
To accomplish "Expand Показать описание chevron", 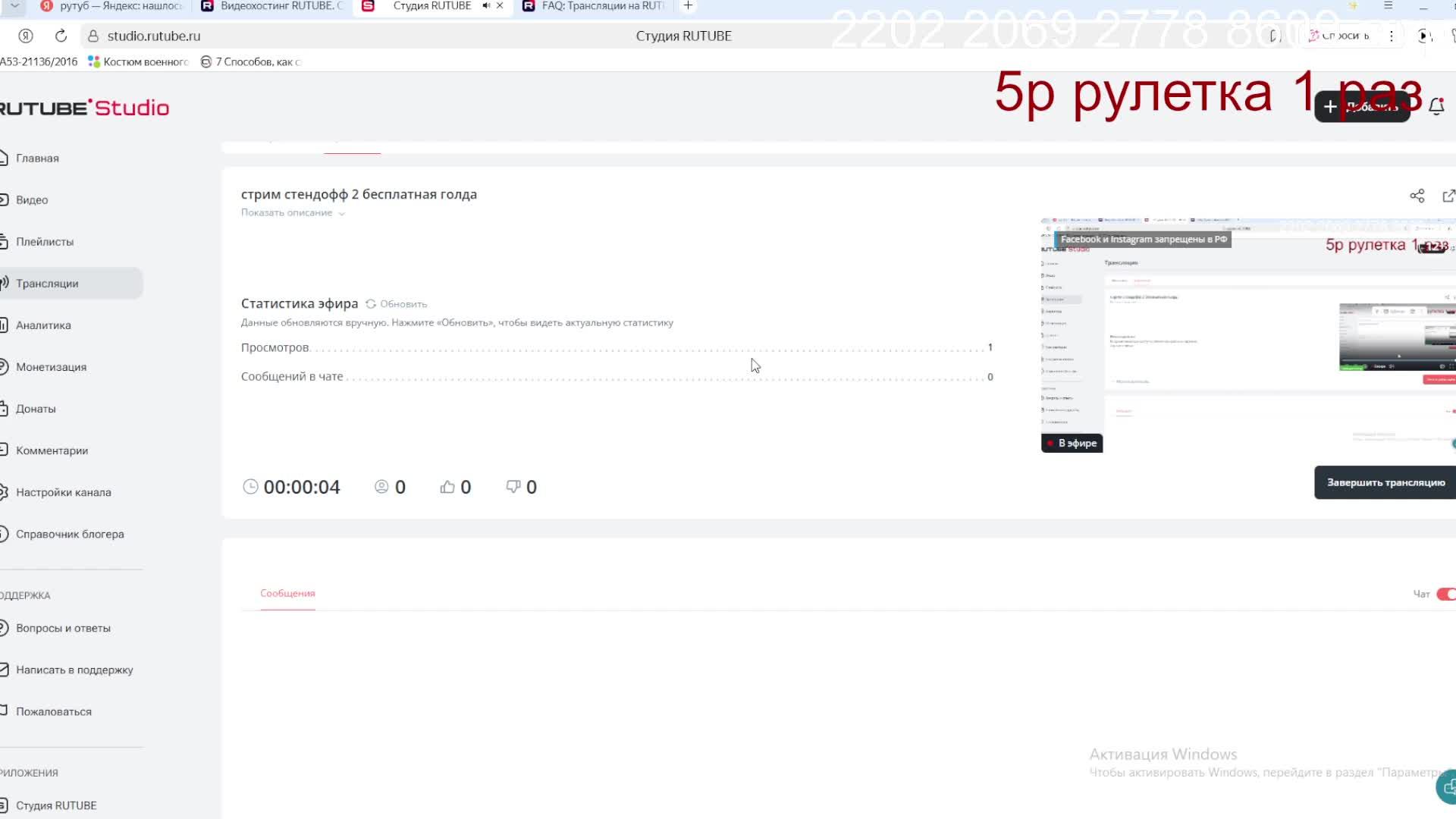I will 342,214.
